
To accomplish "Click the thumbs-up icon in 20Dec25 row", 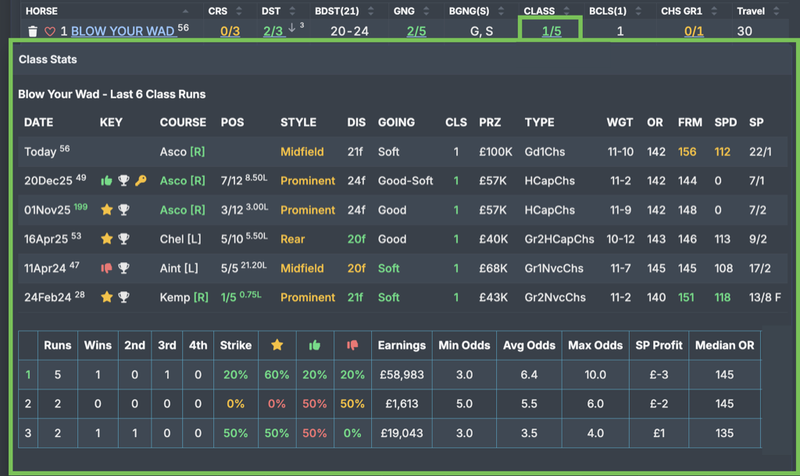I will pos(106,181).
